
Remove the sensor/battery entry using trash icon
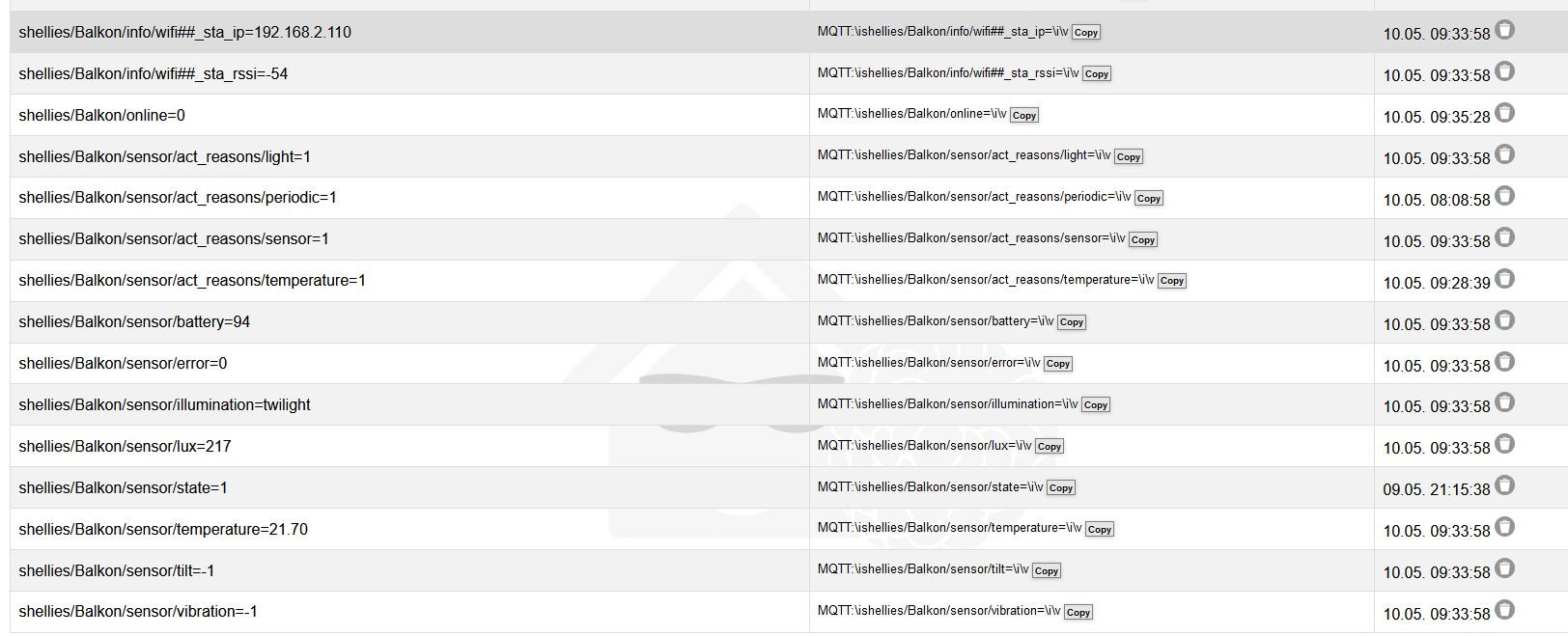[x=1504, y=320]
